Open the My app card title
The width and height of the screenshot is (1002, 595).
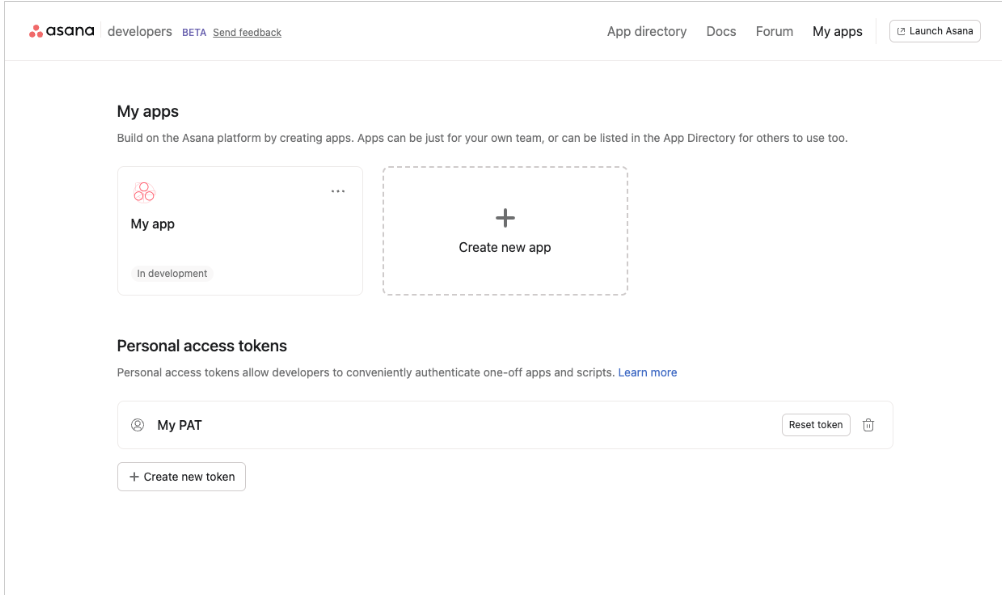(153, 224)
